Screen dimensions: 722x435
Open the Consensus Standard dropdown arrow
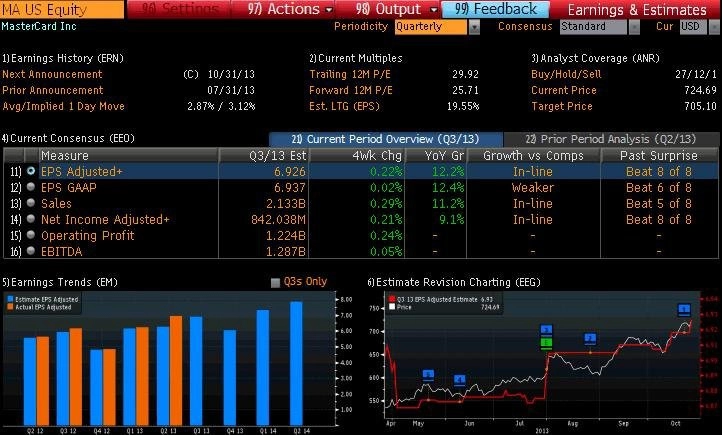634,27
